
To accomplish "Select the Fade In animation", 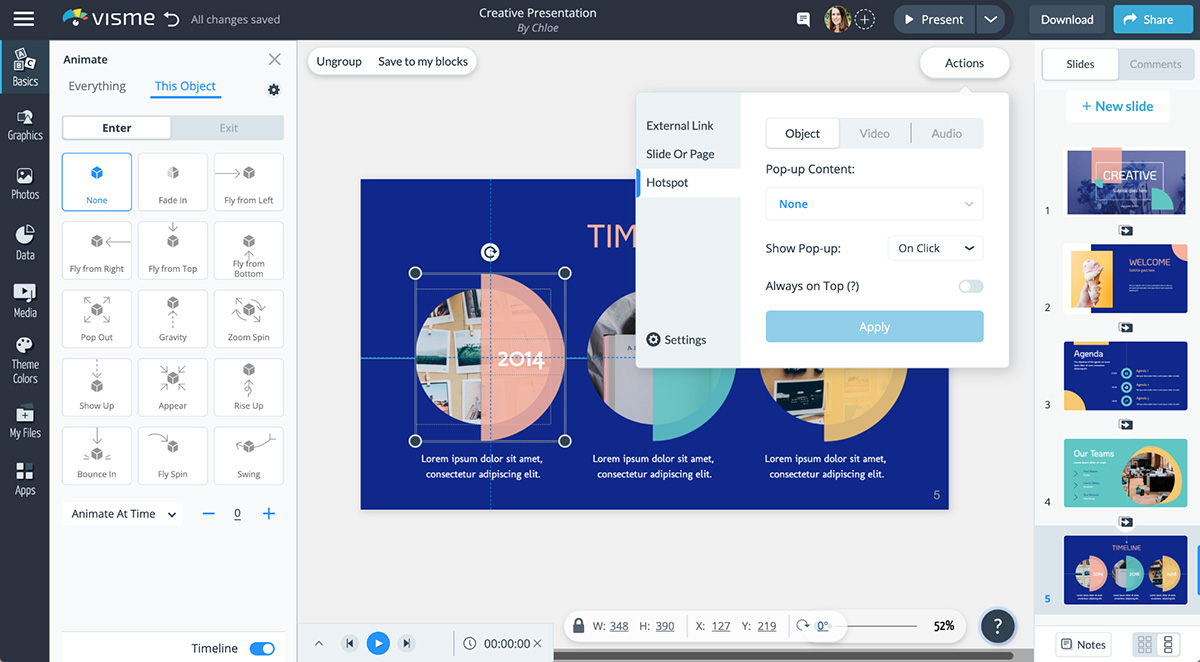I will click(x=173, y=182).
